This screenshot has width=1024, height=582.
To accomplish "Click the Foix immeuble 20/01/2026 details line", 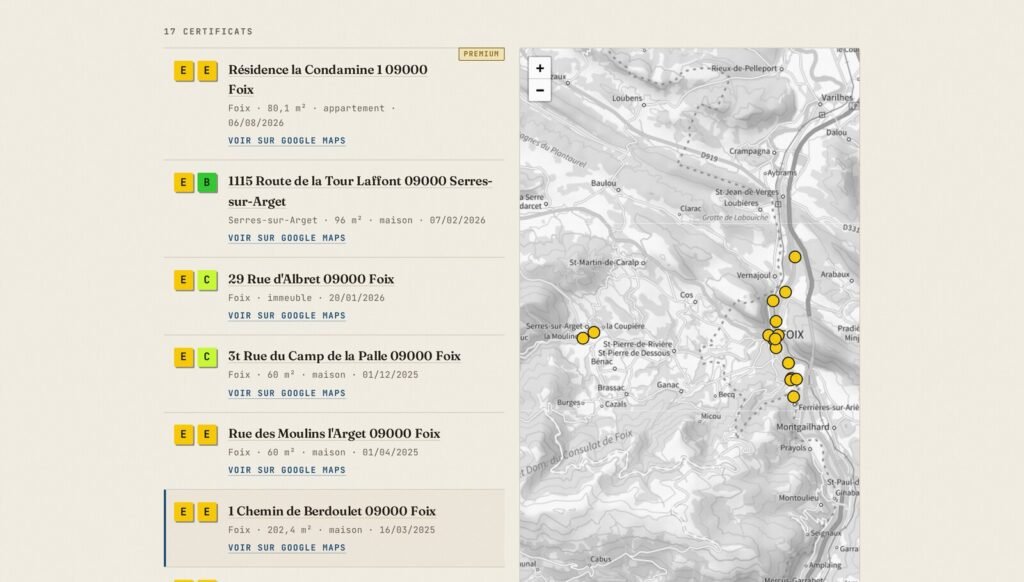I will 306,298.
